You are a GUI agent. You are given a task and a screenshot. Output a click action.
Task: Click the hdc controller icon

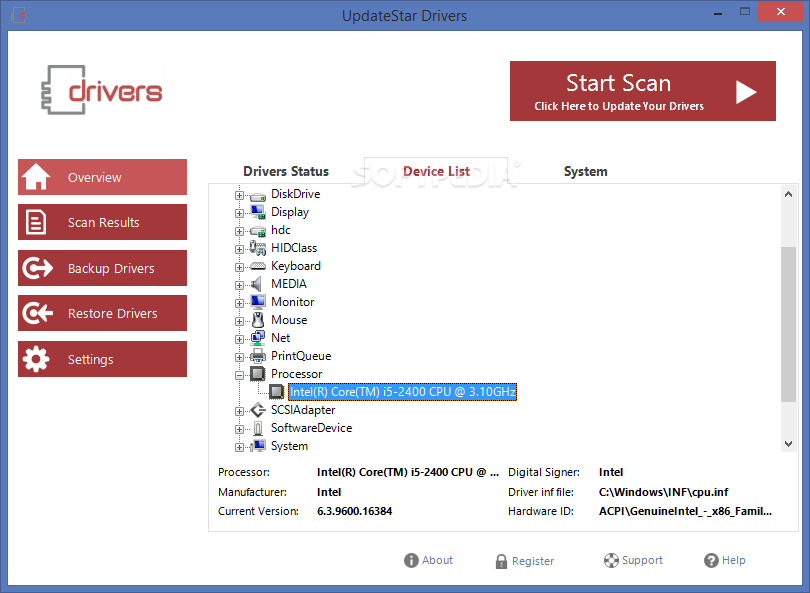pyautogui.click(x=258, y=231)
